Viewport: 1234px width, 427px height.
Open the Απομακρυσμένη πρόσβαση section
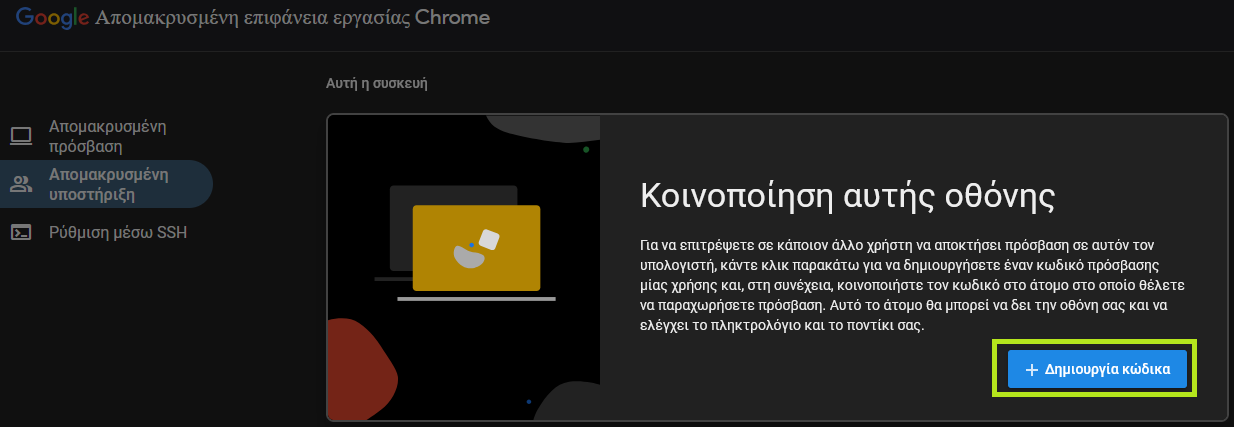click(x=107, y=136)
